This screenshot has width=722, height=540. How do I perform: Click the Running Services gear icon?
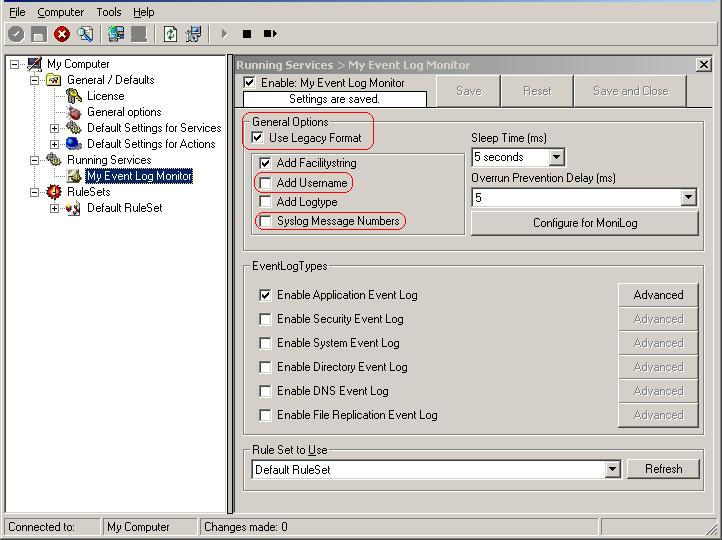[54, 160]
